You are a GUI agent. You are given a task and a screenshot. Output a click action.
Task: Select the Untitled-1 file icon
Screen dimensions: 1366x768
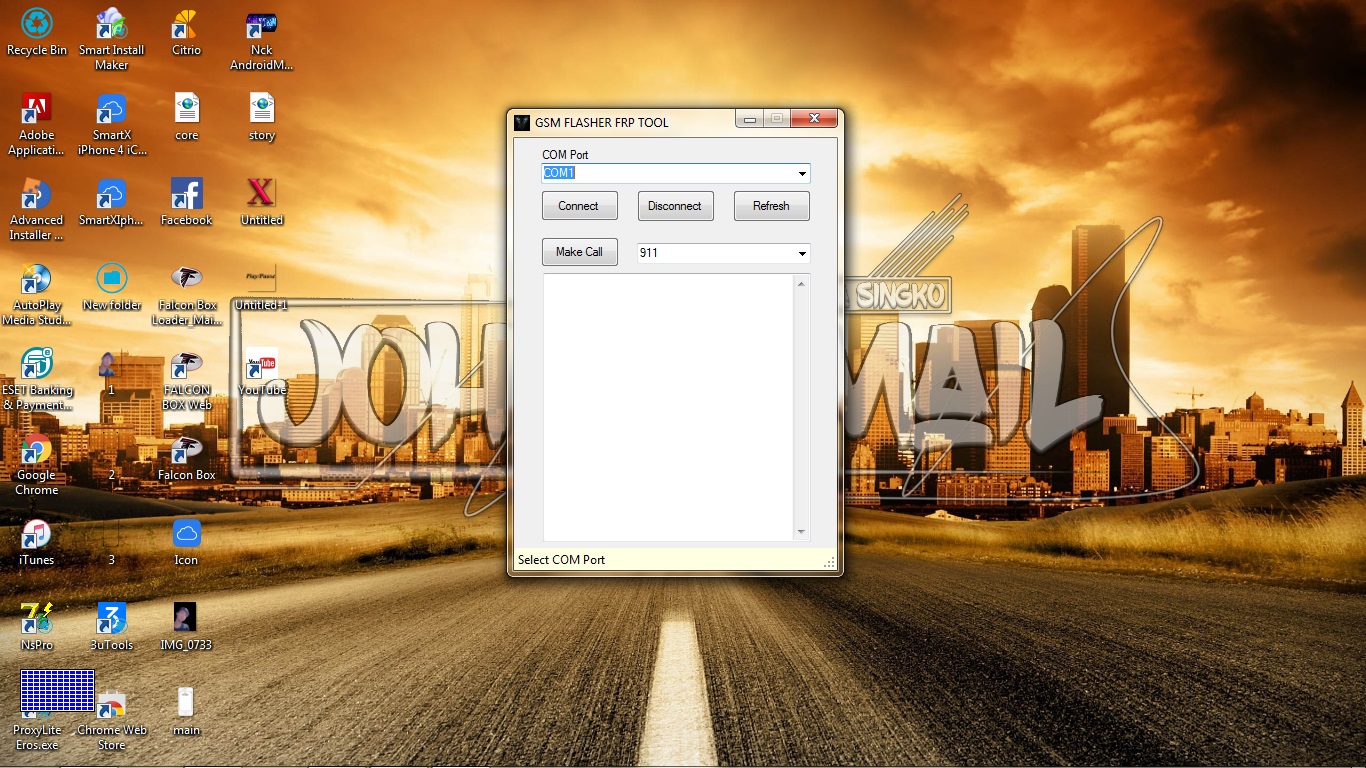(x=261, y=287)
